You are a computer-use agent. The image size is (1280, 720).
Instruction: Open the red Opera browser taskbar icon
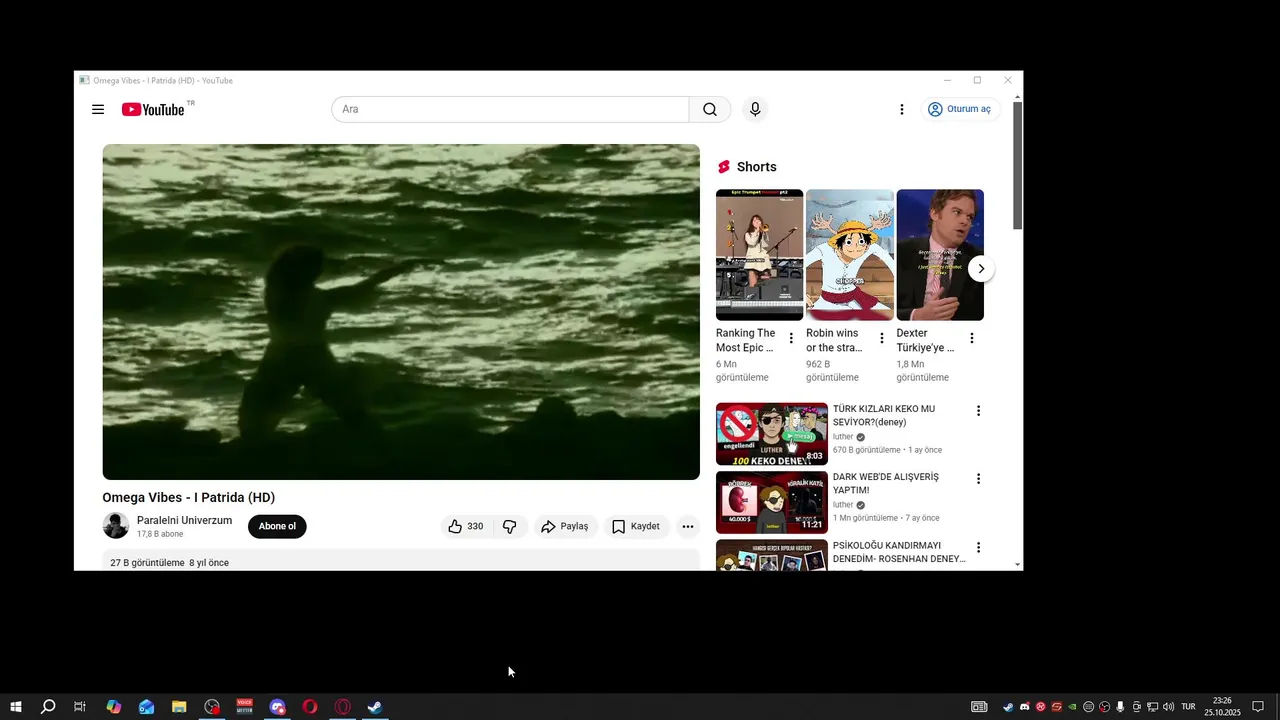[310, 707]
